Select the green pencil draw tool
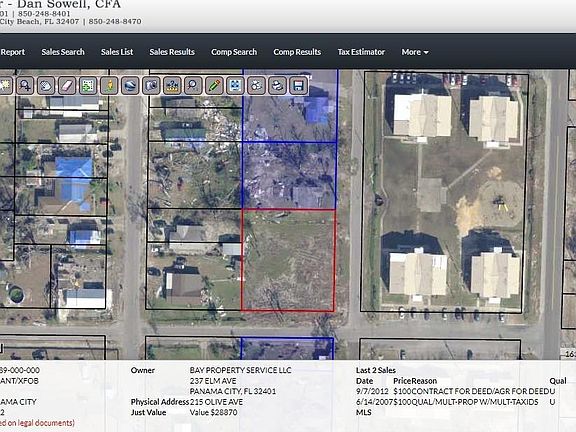This screenshot has width=576, height=432. click(214, 86)
